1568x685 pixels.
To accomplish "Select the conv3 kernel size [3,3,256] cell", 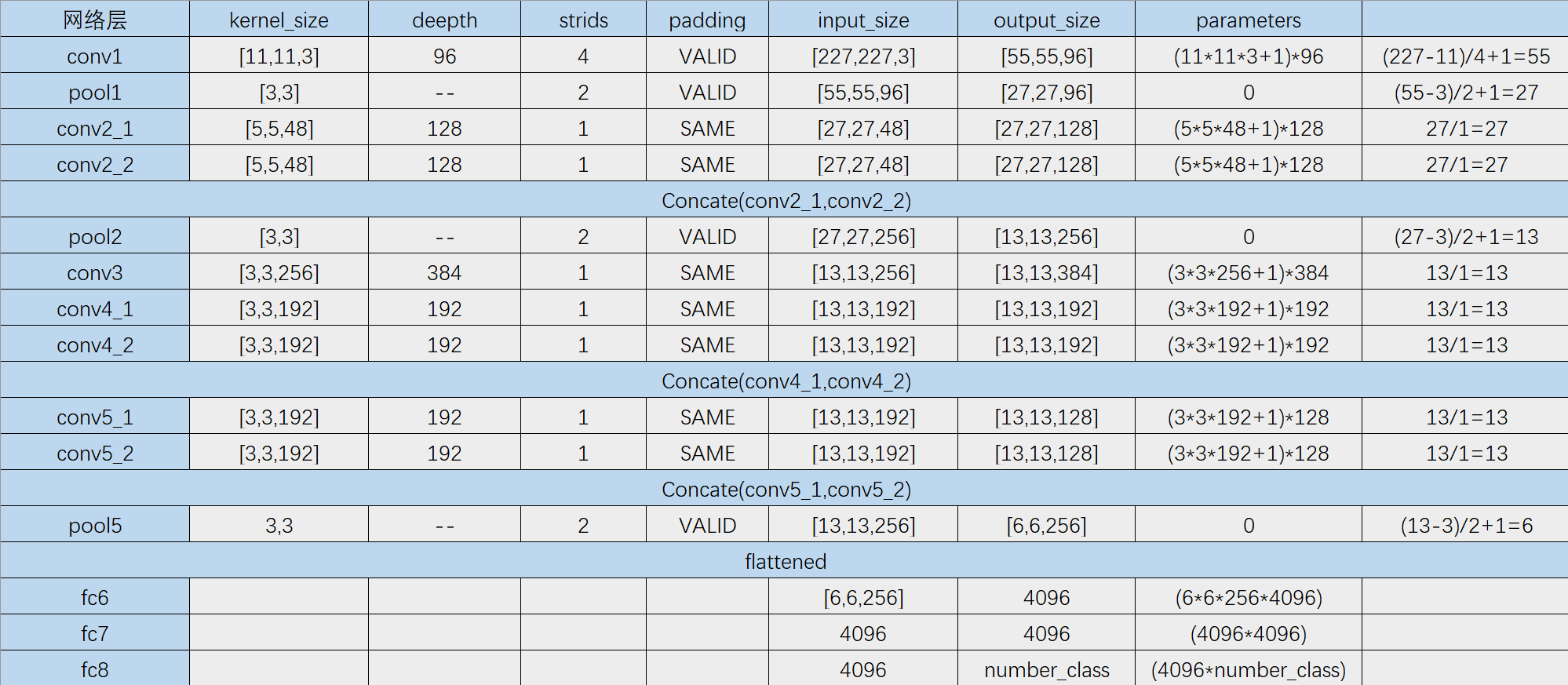I will click(279, 272).
